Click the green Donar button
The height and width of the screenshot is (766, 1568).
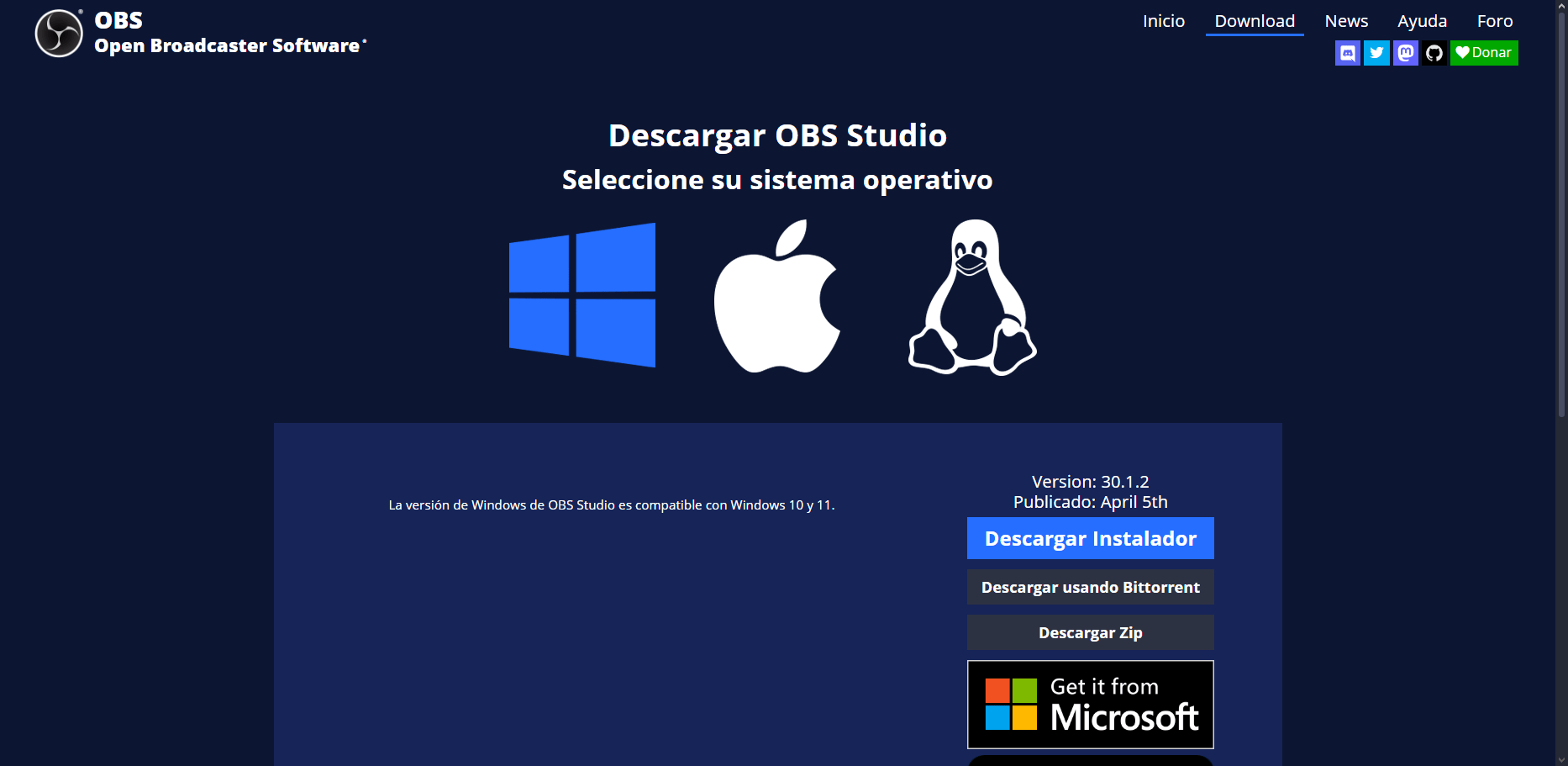pos(1484,53)
